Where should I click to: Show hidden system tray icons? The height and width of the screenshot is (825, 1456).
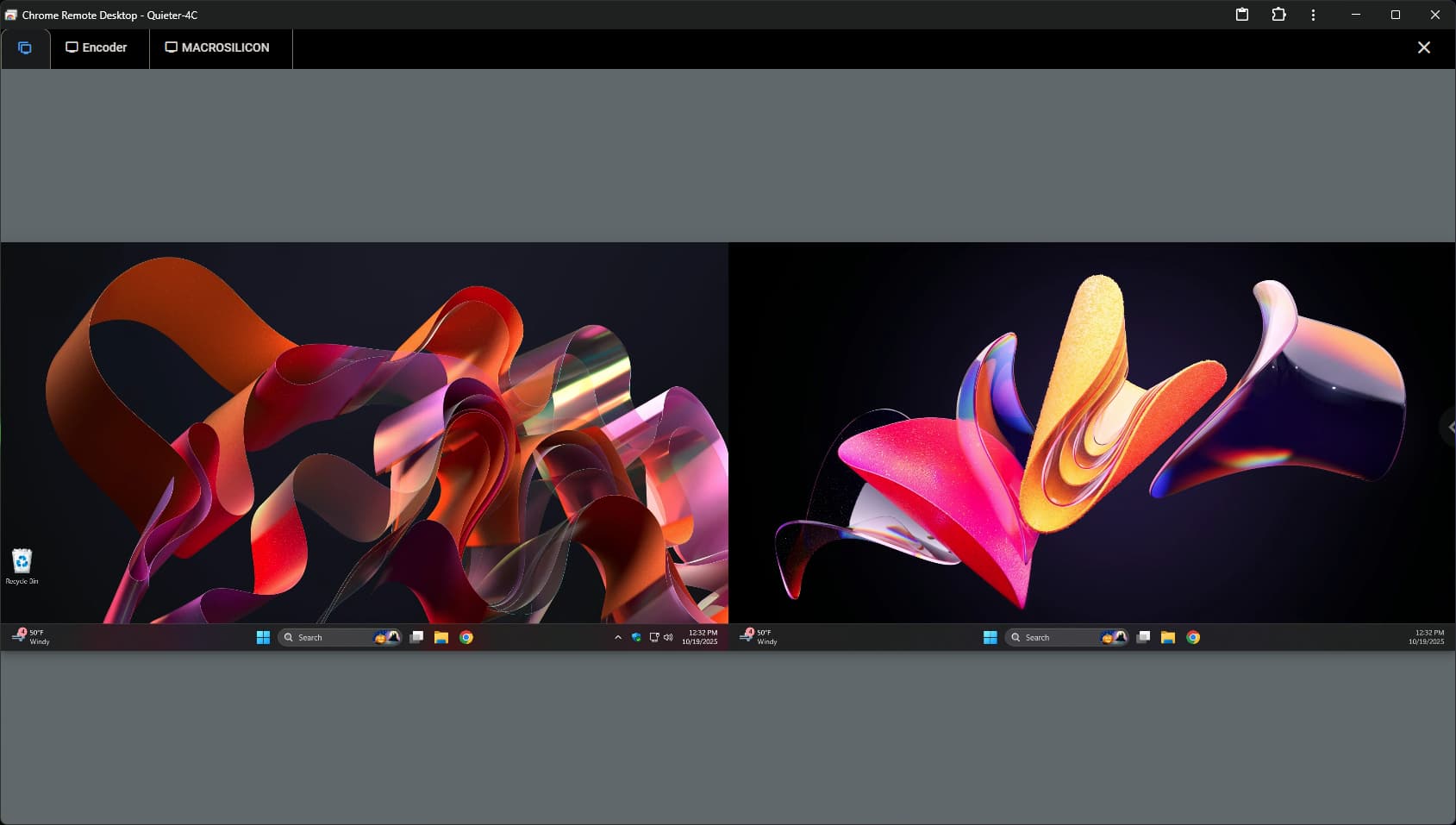617,637
